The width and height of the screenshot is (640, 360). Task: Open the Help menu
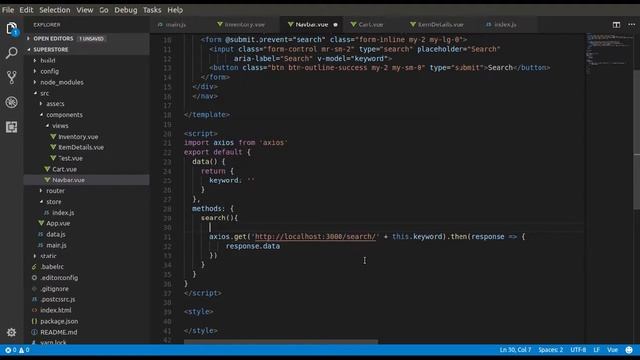(x=175, y=10)
